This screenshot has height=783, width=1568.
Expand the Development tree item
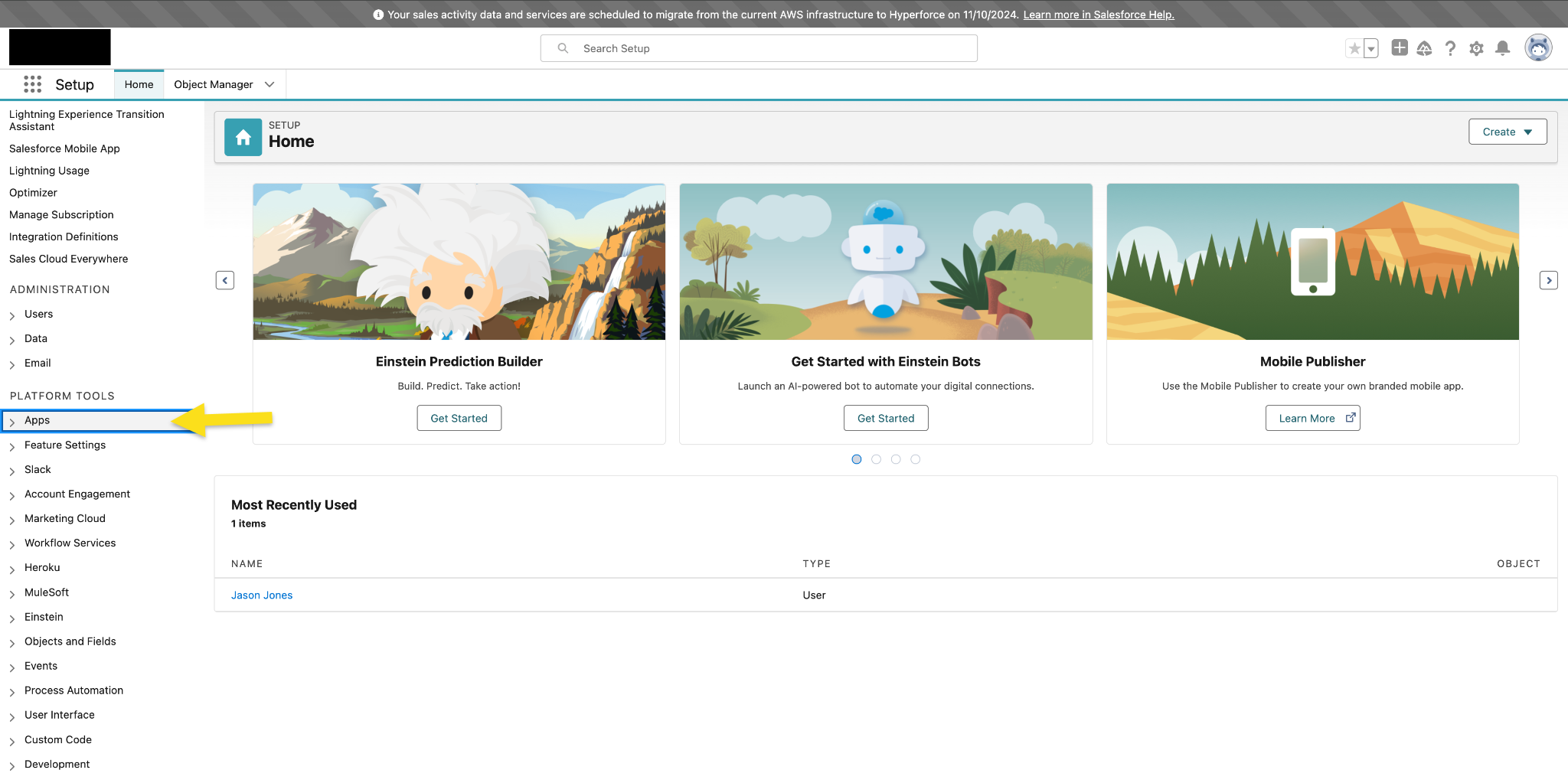click(x=12, y=765)
